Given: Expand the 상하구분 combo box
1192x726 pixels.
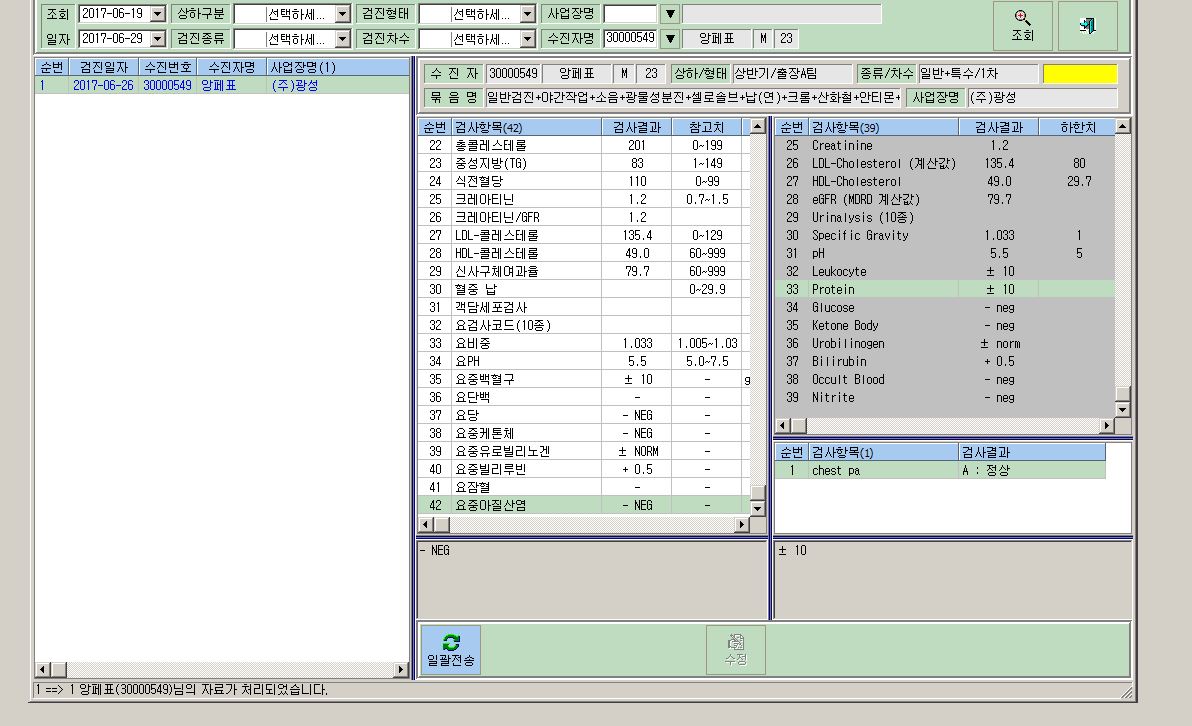Looking at the screenshot, I should coord(342,14).
